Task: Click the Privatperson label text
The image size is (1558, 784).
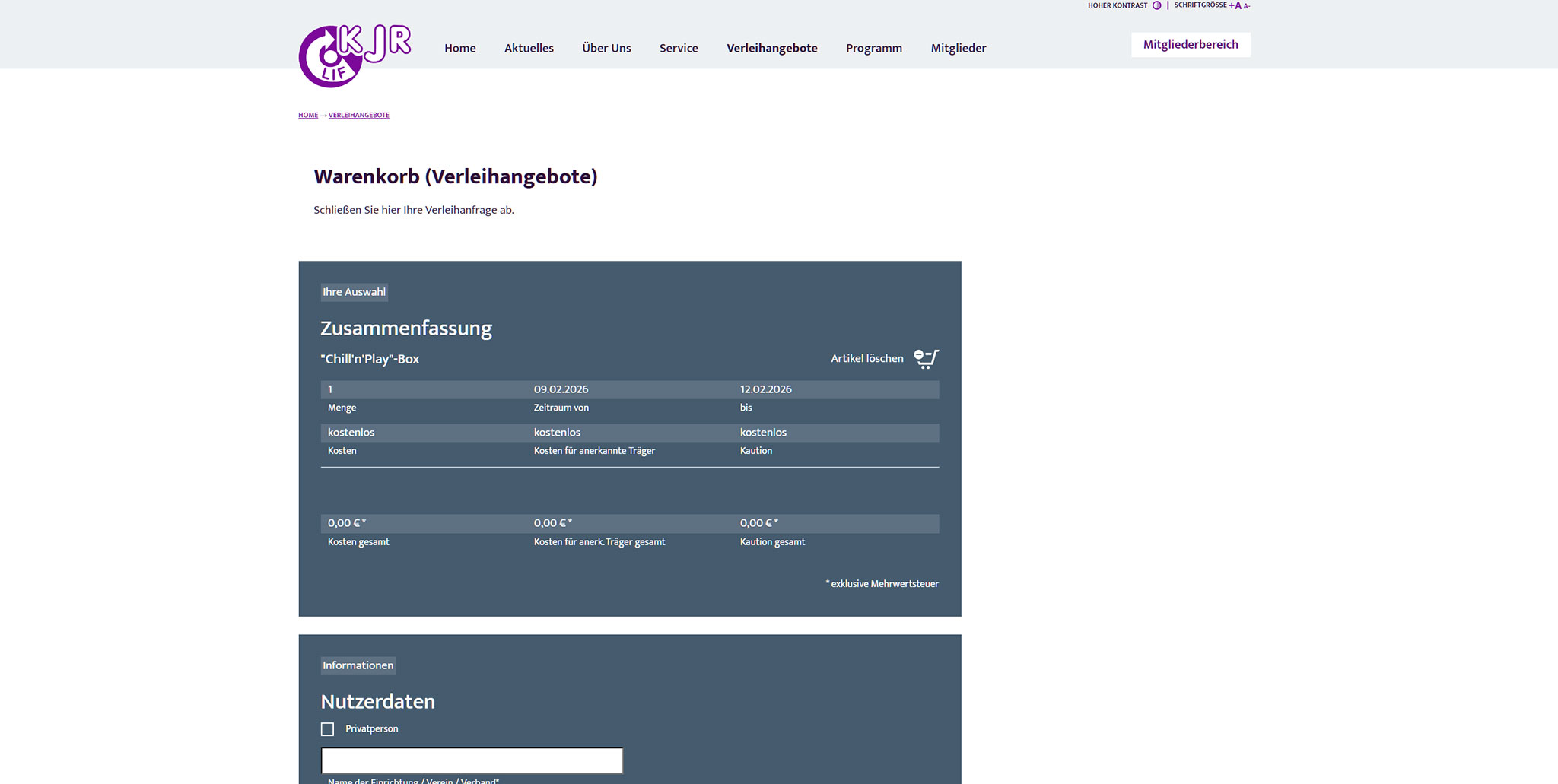Action: [x=371, y=728]
